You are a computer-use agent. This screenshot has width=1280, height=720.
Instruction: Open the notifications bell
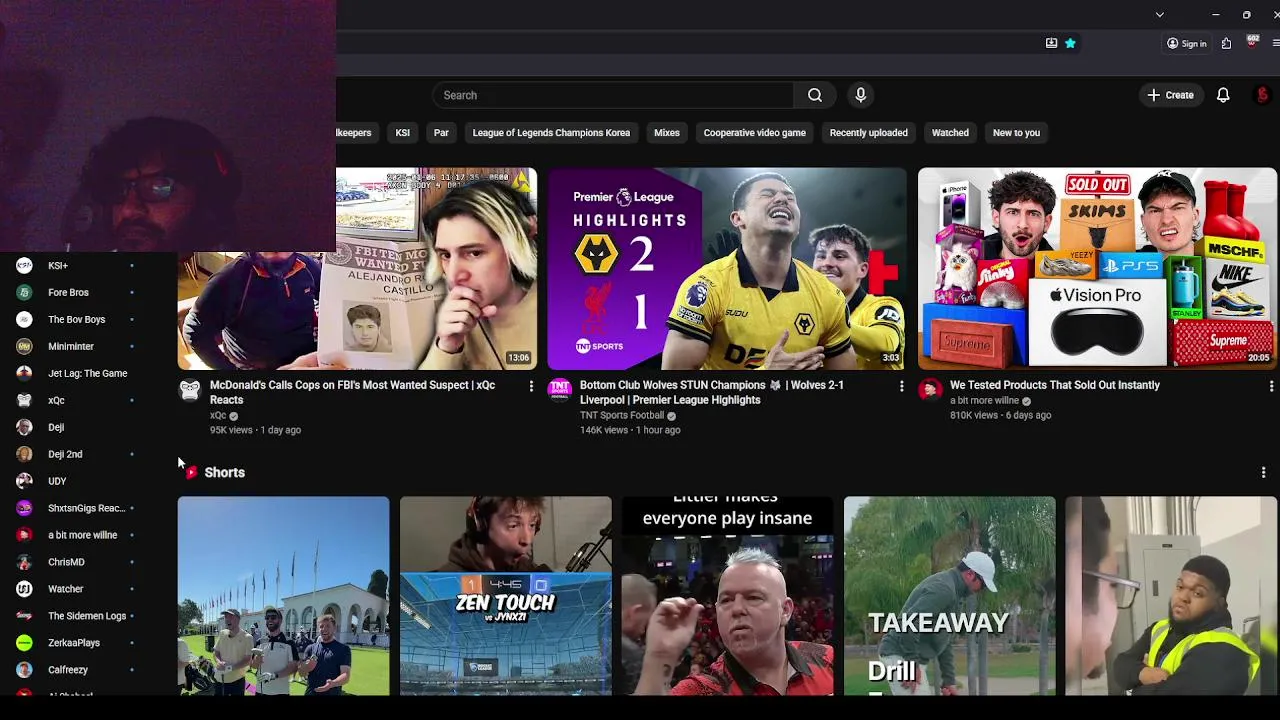[1223, 95]
